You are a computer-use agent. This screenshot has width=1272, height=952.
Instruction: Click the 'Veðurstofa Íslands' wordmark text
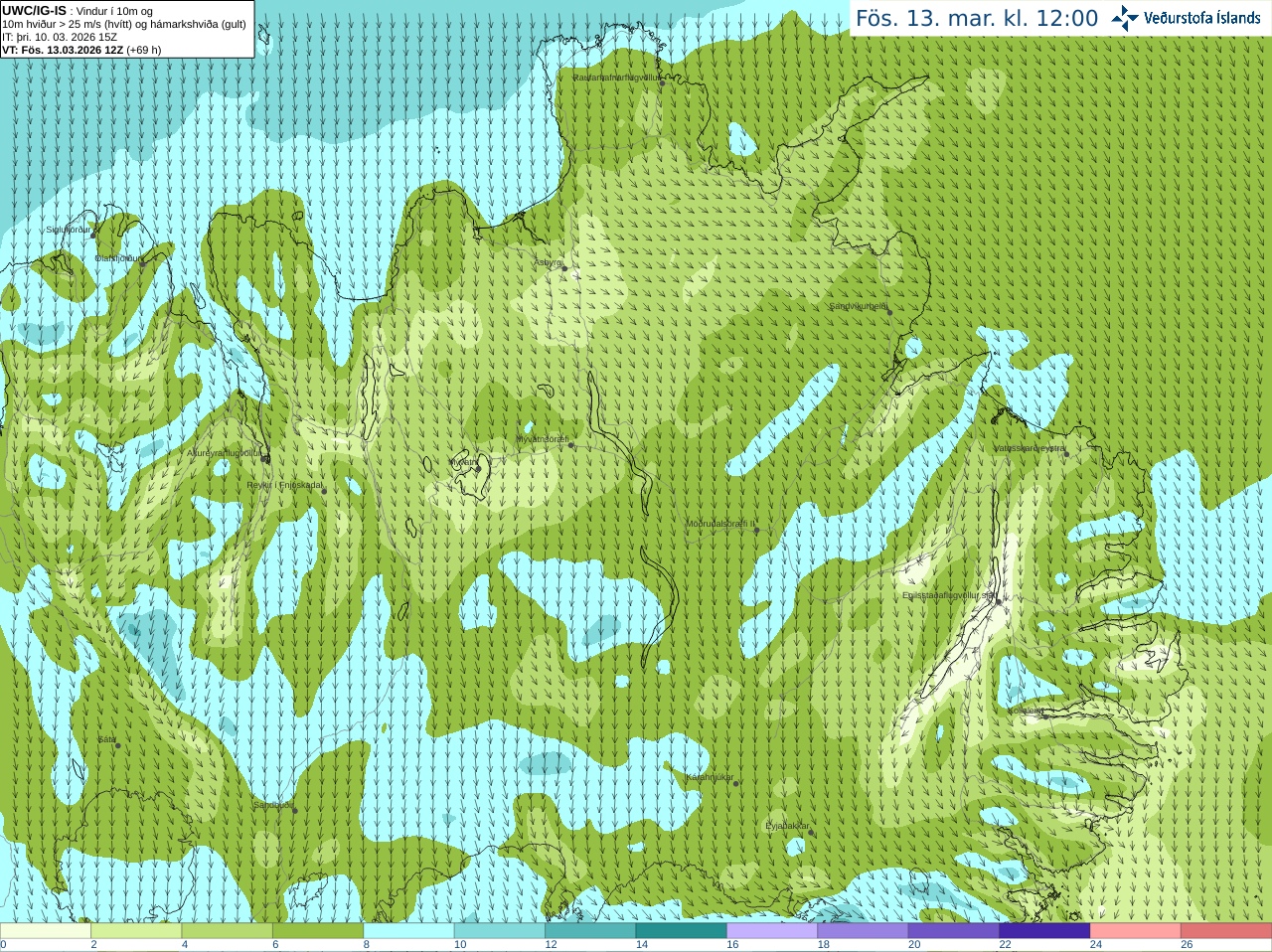click(x=1201, y=18)
